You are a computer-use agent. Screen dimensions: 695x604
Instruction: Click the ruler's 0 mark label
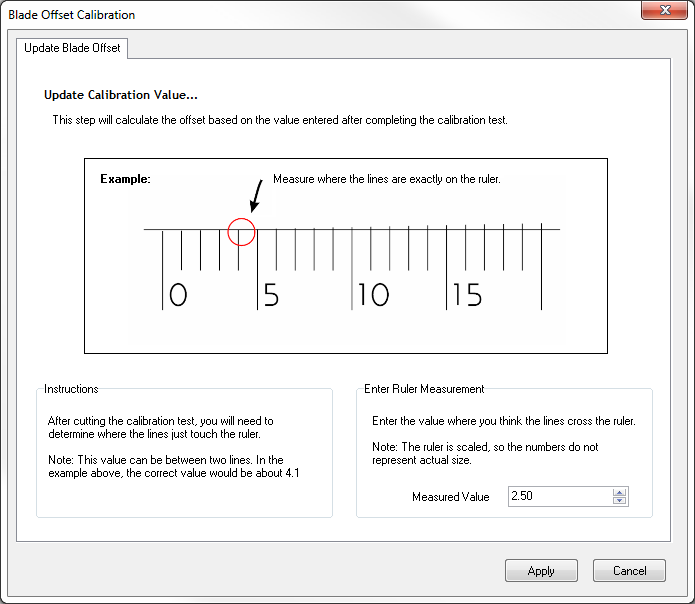tap(178, 295)
